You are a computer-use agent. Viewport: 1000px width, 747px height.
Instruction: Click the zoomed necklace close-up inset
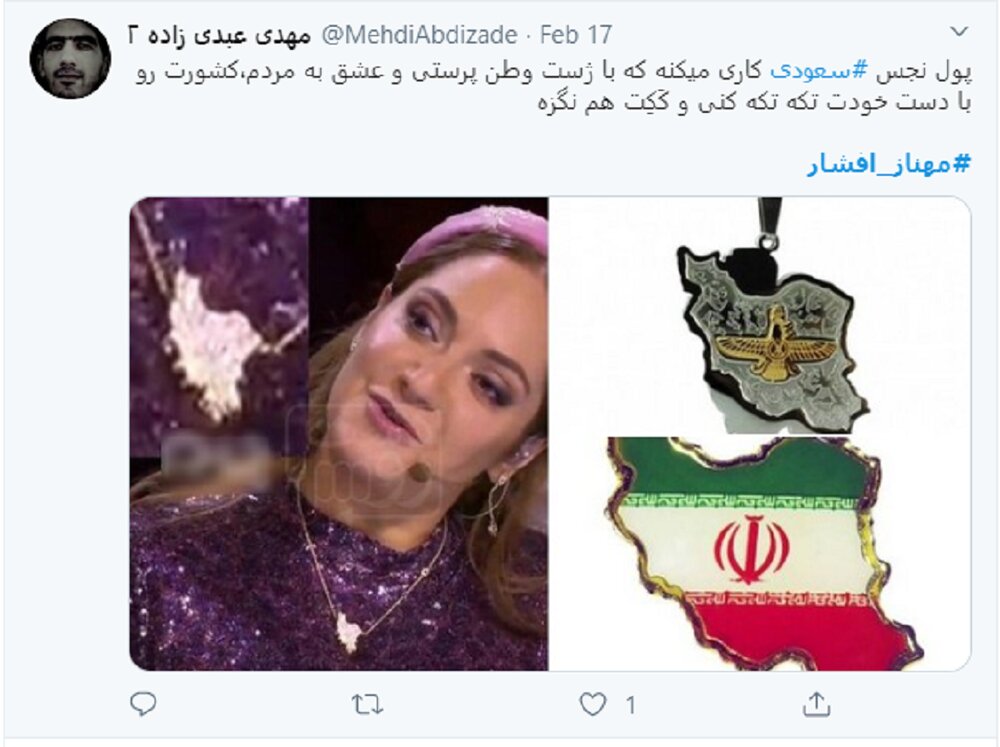(219, 327)
